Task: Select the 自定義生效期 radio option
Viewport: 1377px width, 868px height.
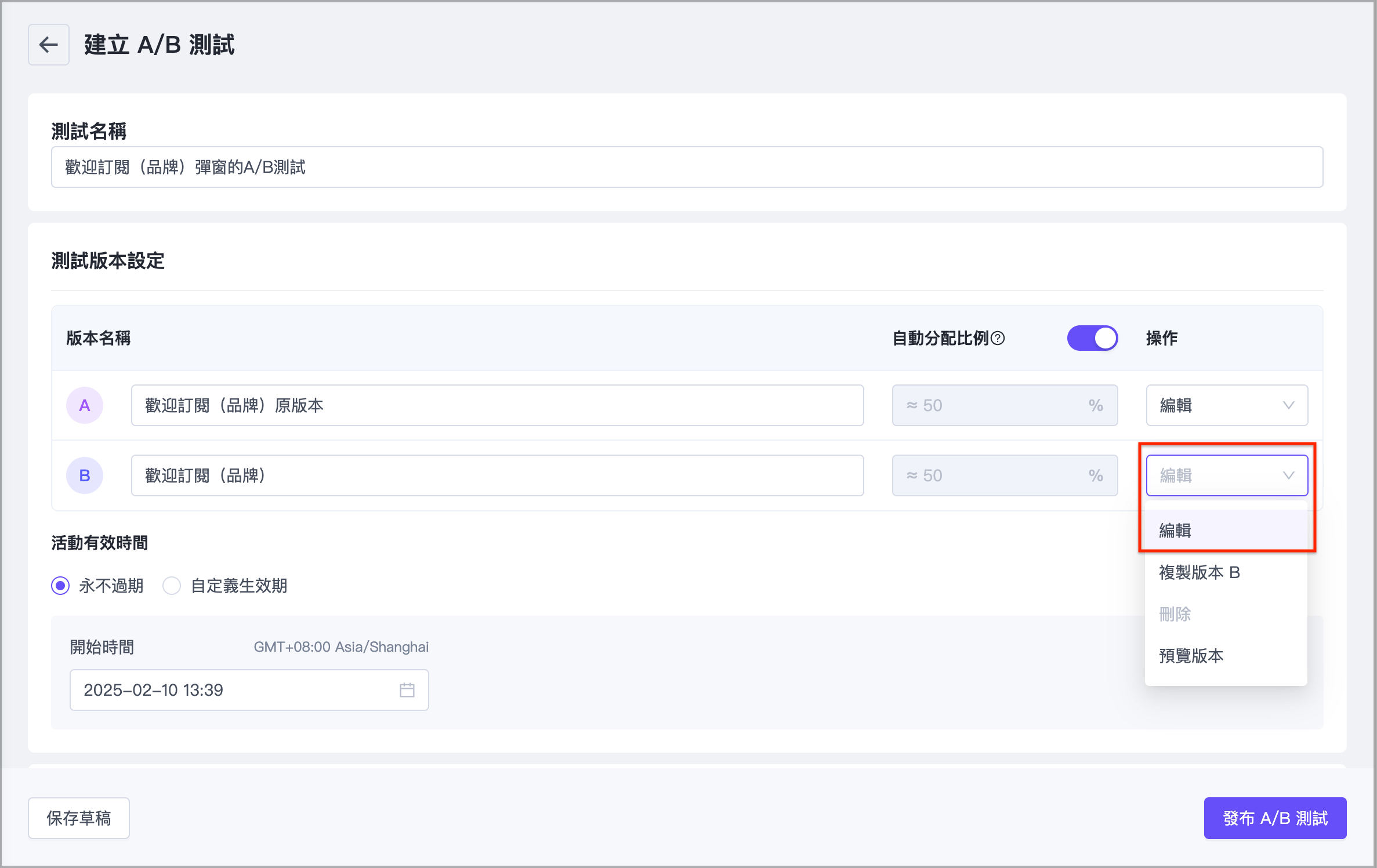Action: (172, 586)
